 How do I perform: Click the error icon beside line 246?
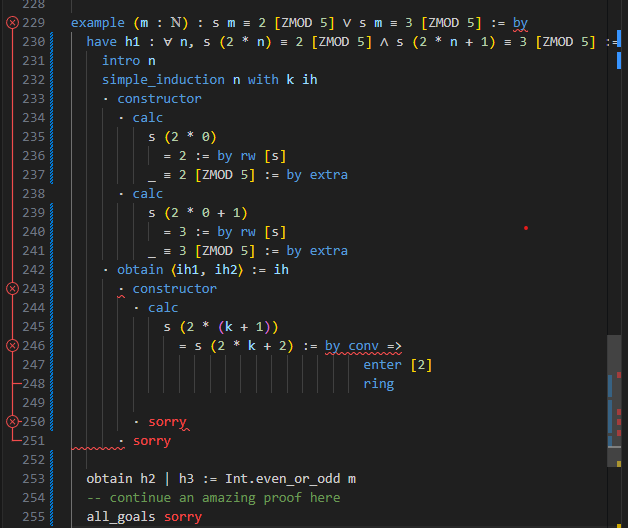12,345
